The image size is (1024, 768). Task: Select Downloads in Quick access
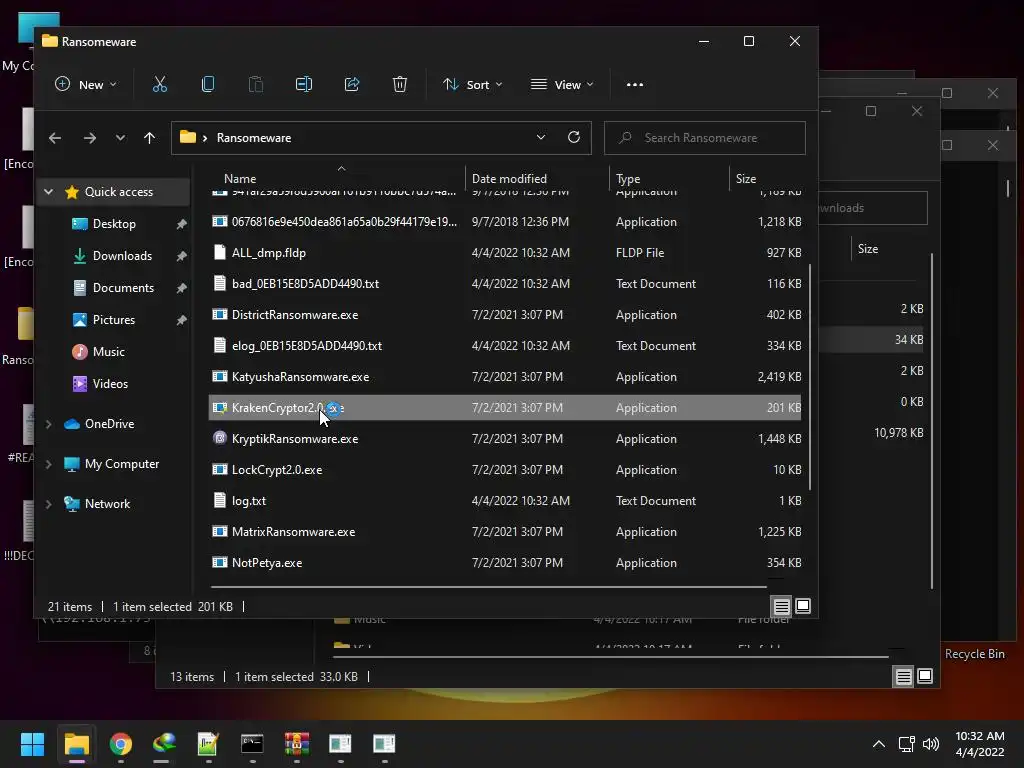click(x=121, y=256)
